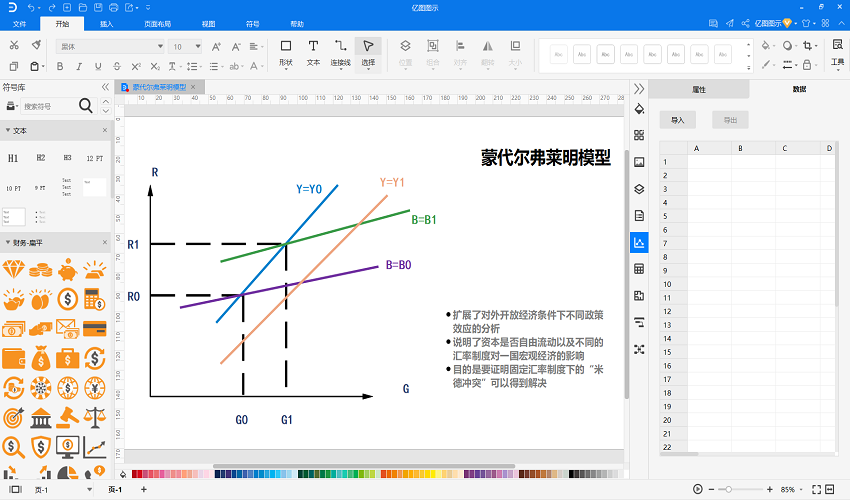Click the table icon in right sidebar
The width and height of the screenshot is (850, 500).
[639, 269]
